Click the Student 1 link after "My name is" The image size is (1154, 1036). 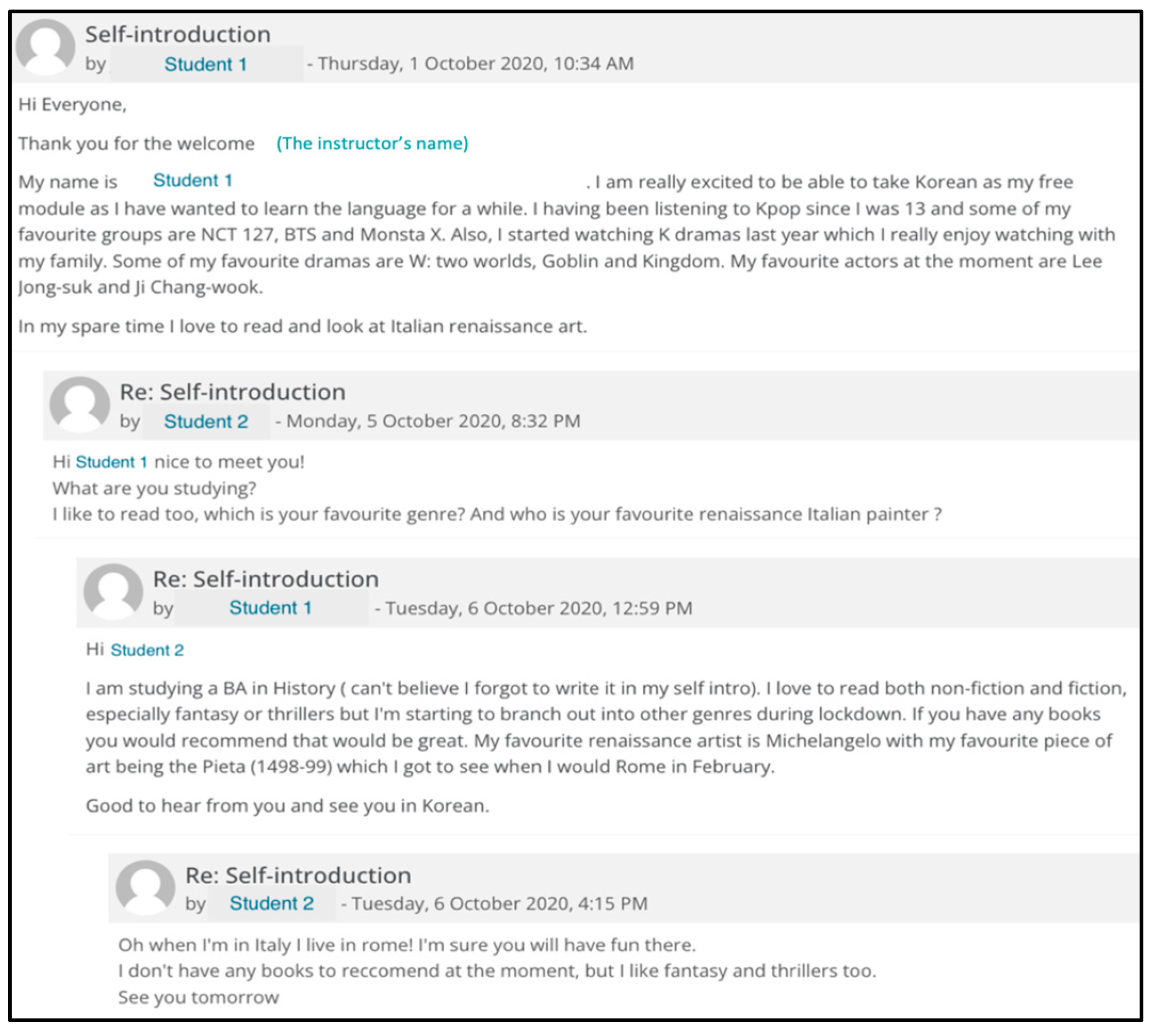tap(192, 181)
